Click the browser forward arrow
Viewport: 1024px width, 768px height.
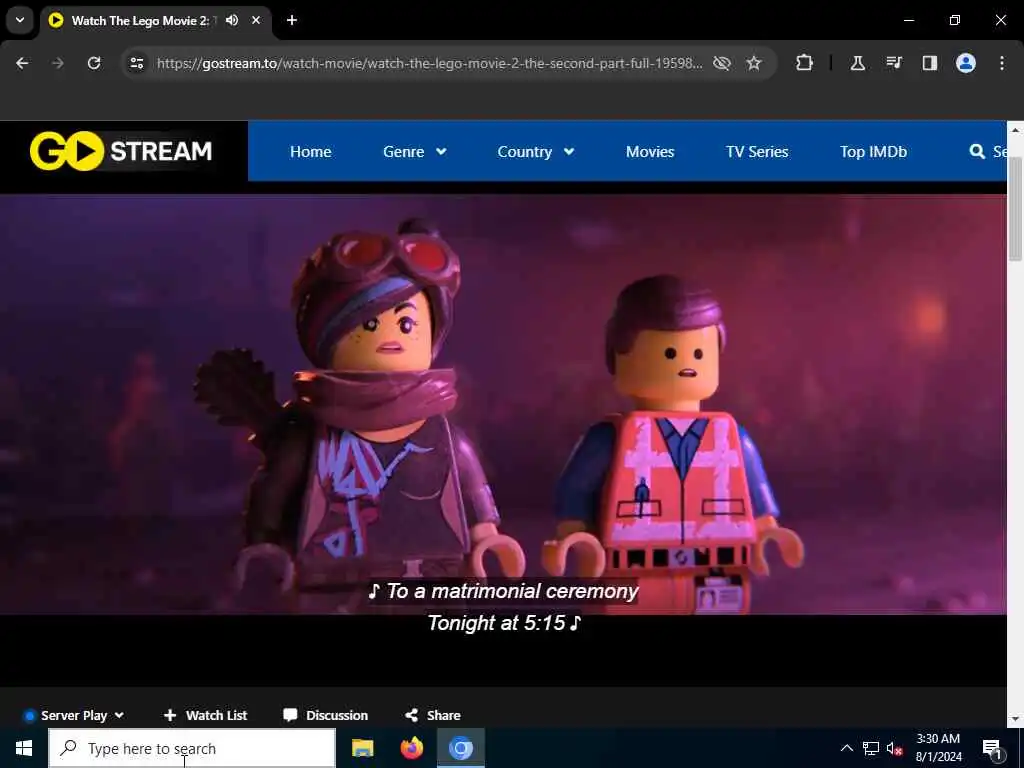[58, 63]
